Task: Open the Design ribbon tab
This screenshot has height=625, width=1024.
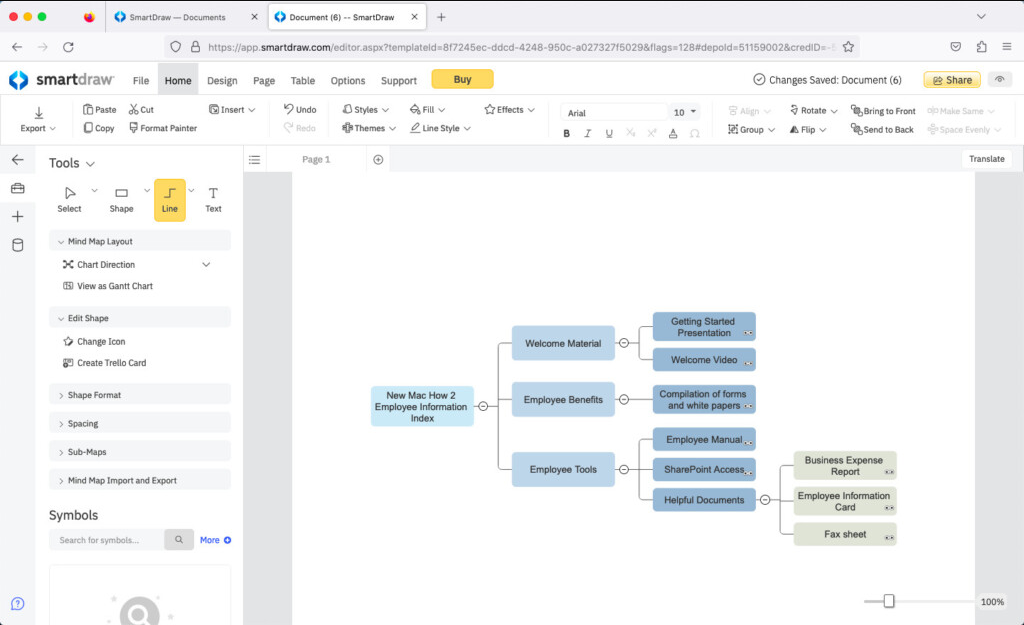Action: [x=222, y=81]
